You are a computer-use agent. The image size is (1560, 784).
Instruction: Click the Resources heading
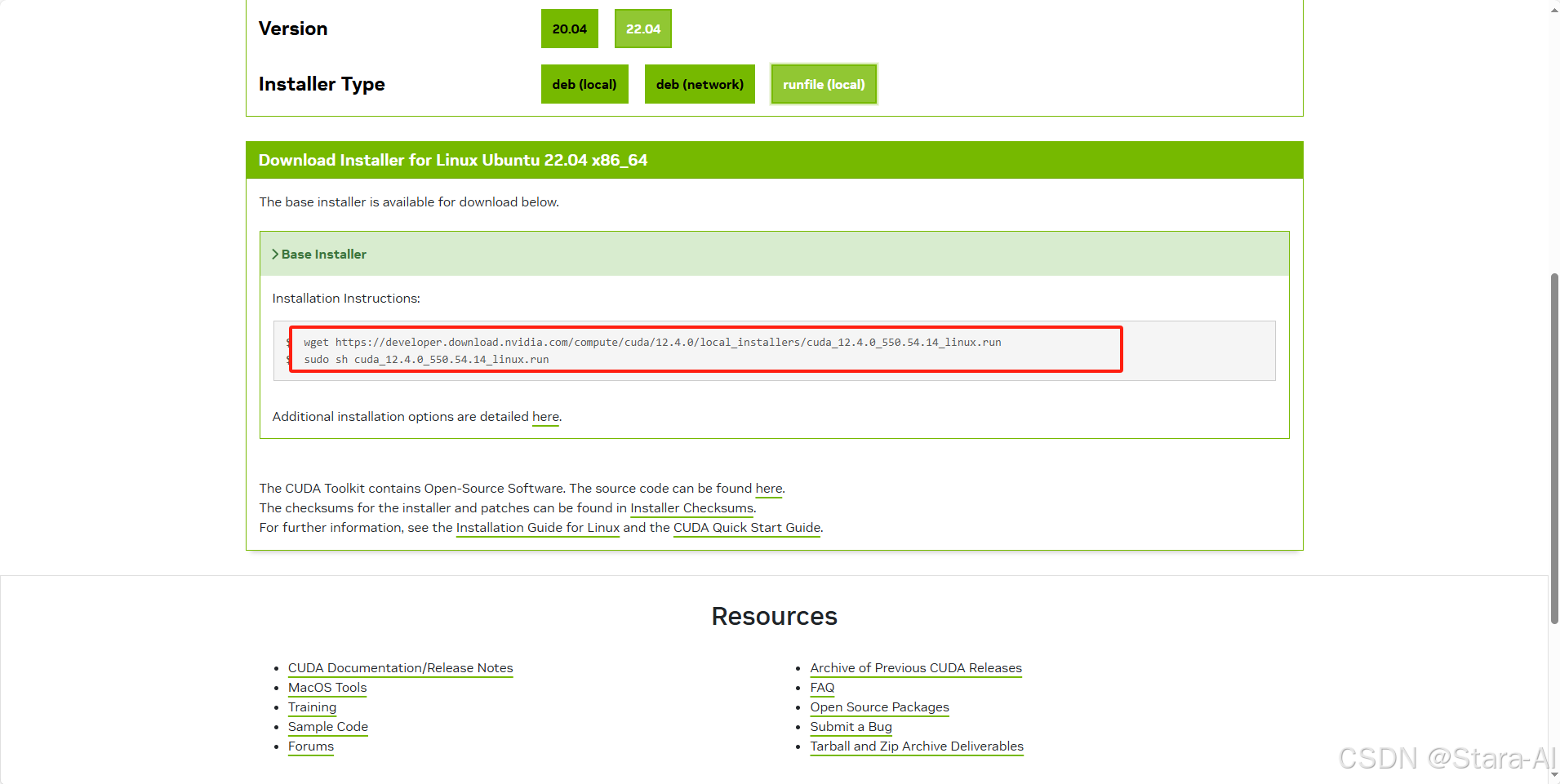click(x=774, y=617)
